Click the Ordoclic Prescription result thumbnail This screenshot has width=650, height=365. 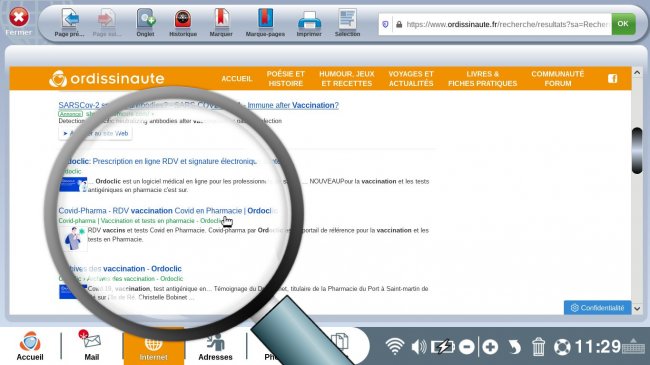pyautogui.click(x=73, y=185)
